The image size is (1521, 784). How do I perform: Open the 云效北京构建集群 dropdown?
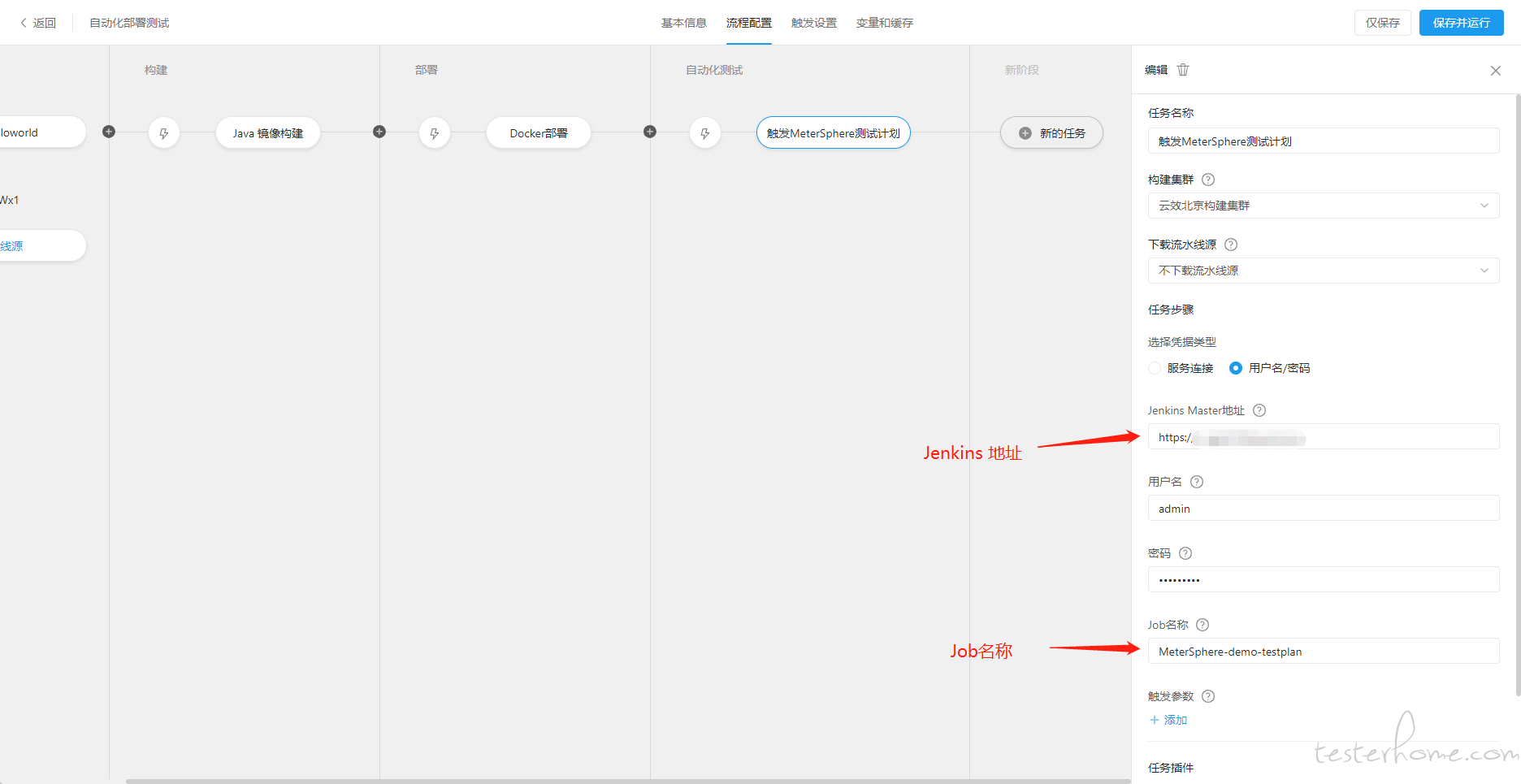[x=1324, y=206]
